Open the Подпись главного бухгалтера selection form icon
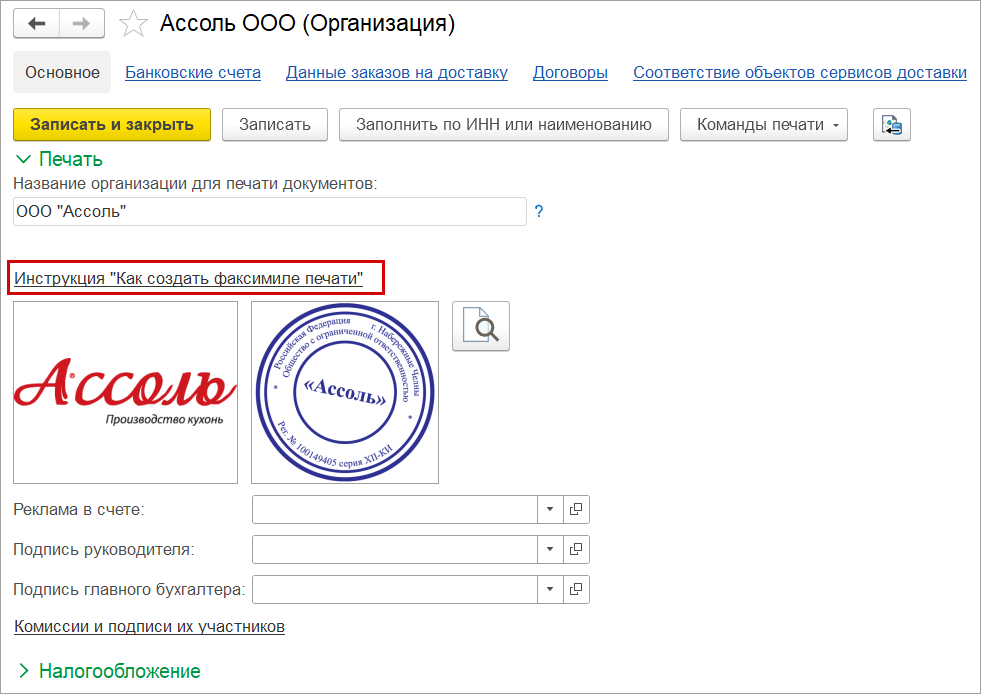 coord(576,590)
